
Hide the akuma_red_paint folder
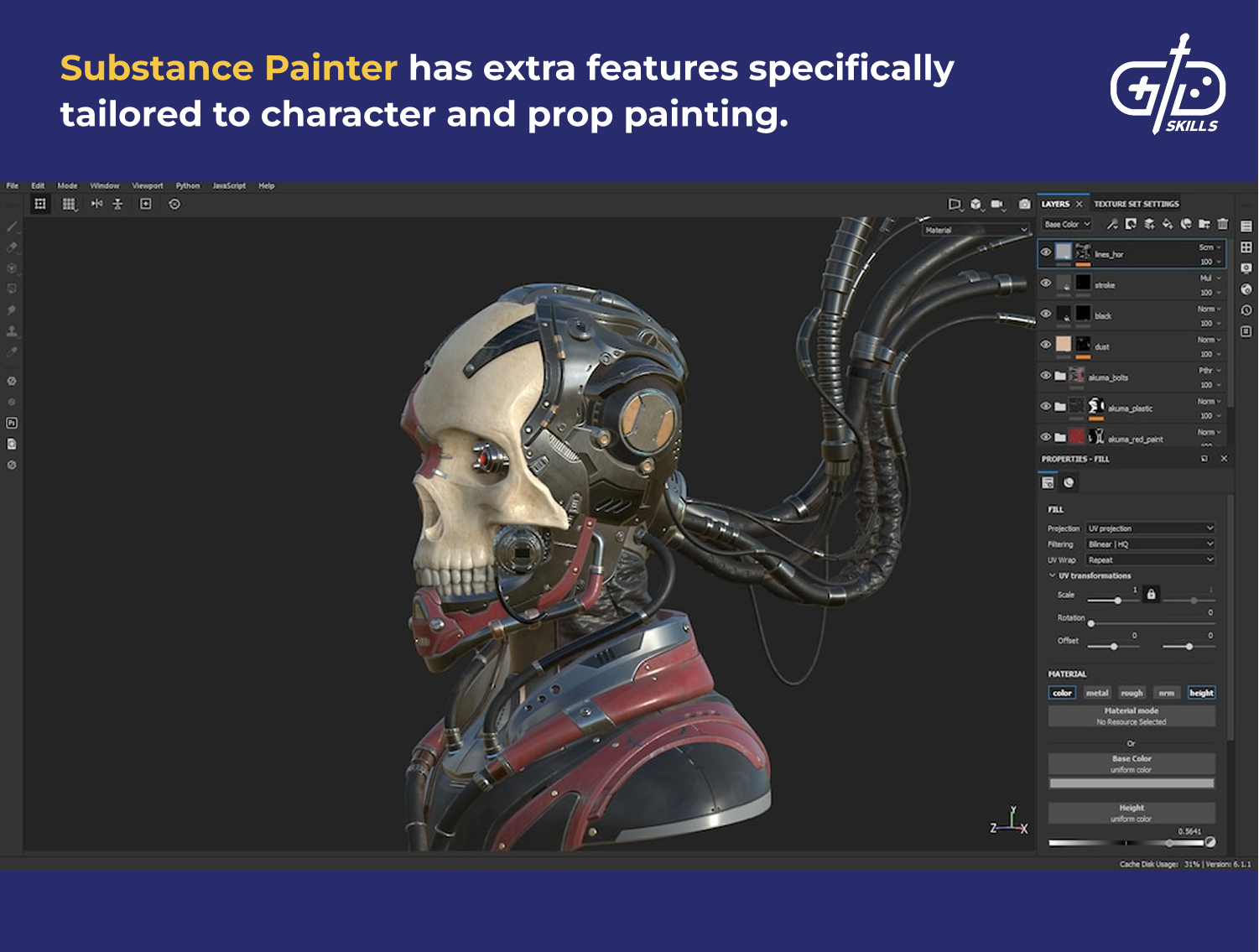[1046, 437]
